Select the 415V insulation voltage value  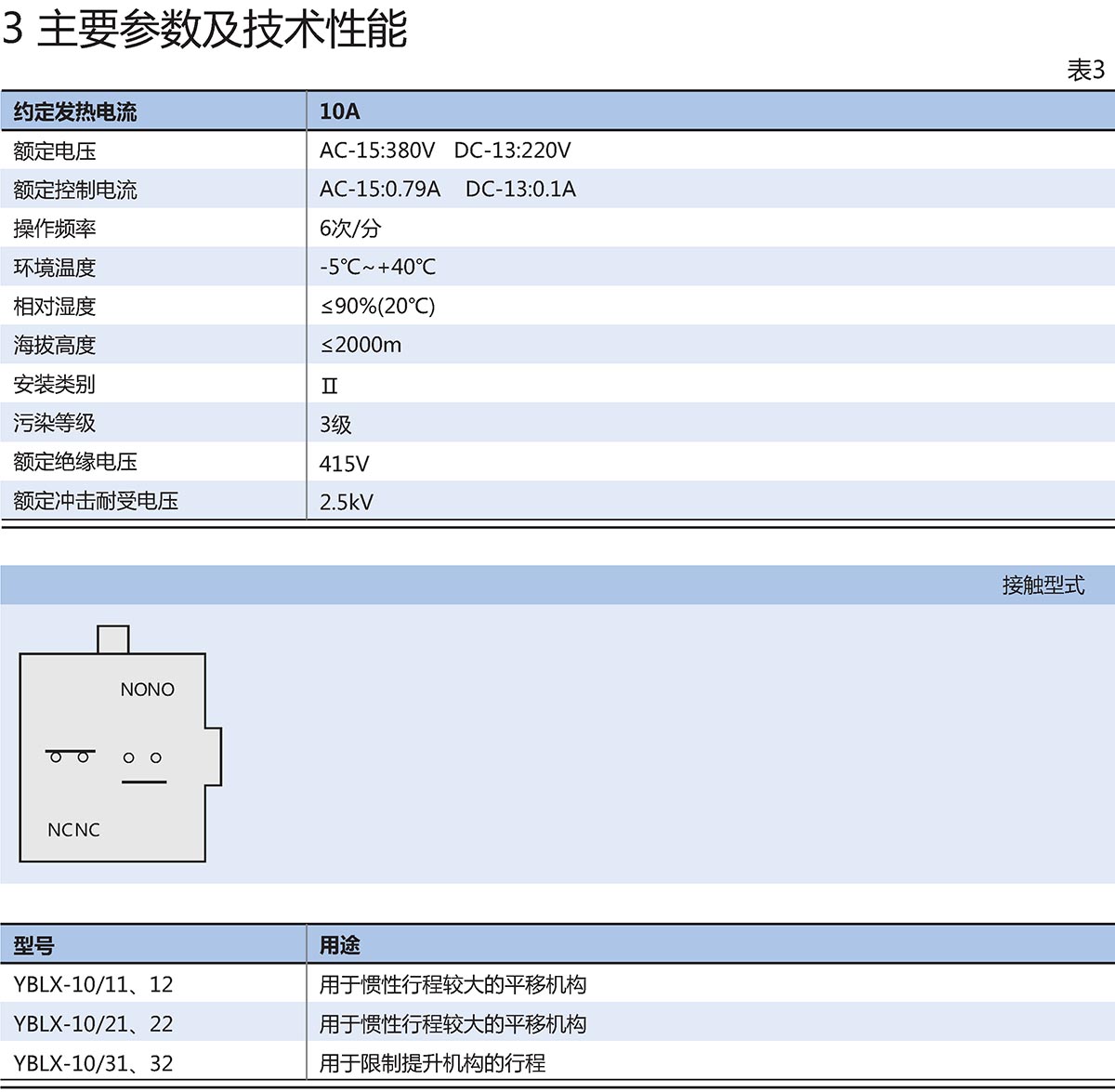coord(344,463)
